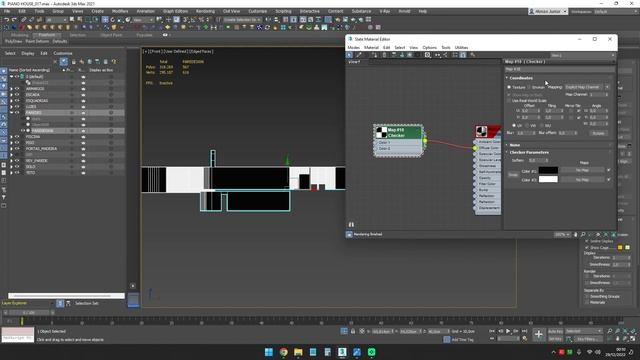Click the Rotate button in Coordinates
The width and height of the screenshot is (640, 360).
[x=598, y=133]
